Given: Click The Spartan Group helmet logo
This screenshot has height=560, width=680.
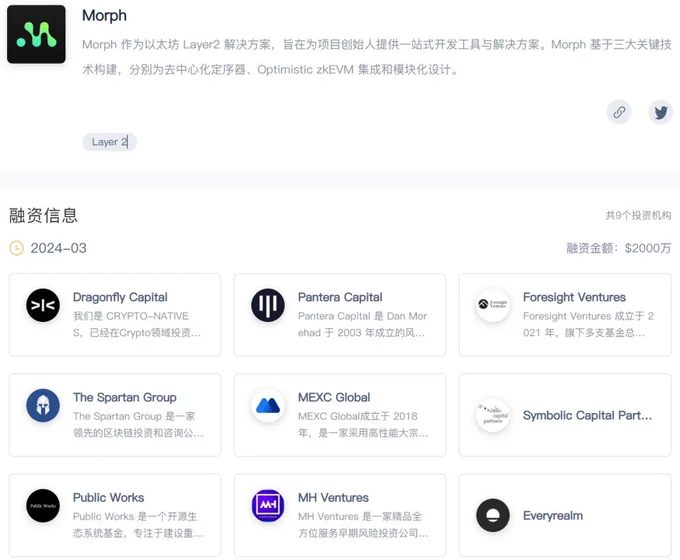Looking at the screenshot, I should pos(43,406).
